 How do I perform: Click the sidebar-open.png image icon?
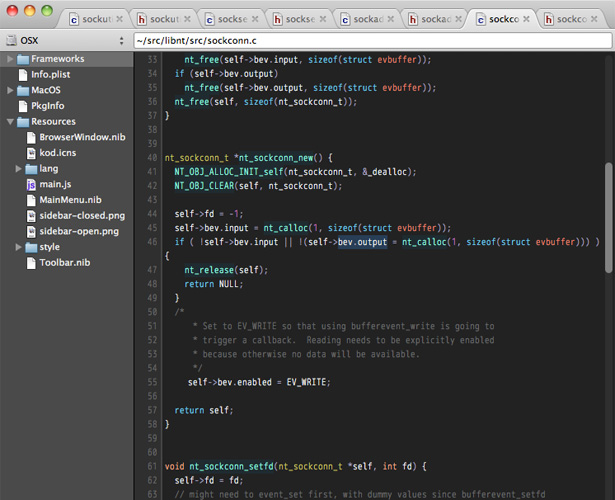pyautogui.click(x=31, y=231)
